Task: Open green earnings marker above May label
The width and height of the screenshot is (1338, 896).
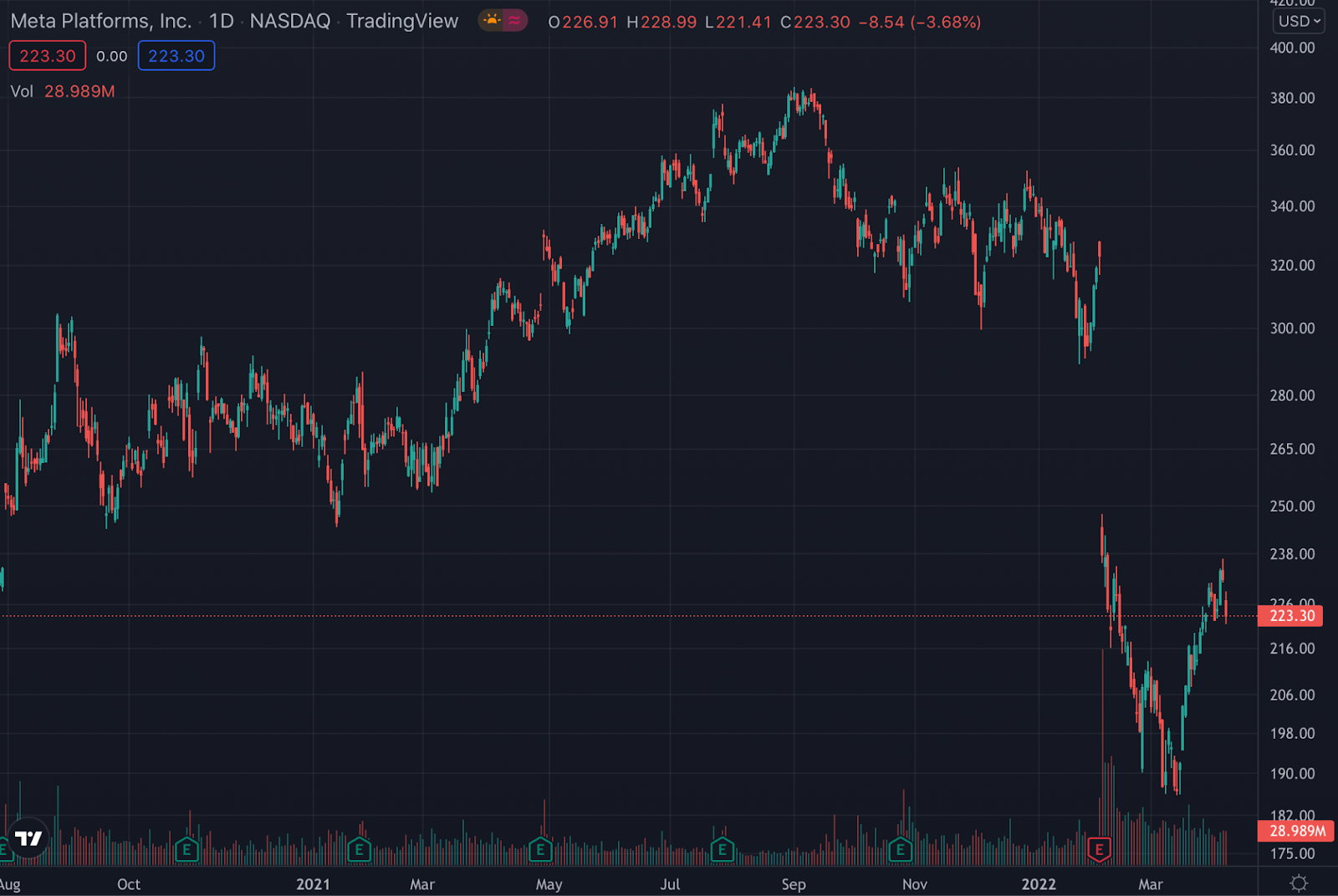Action: (540, 850)
